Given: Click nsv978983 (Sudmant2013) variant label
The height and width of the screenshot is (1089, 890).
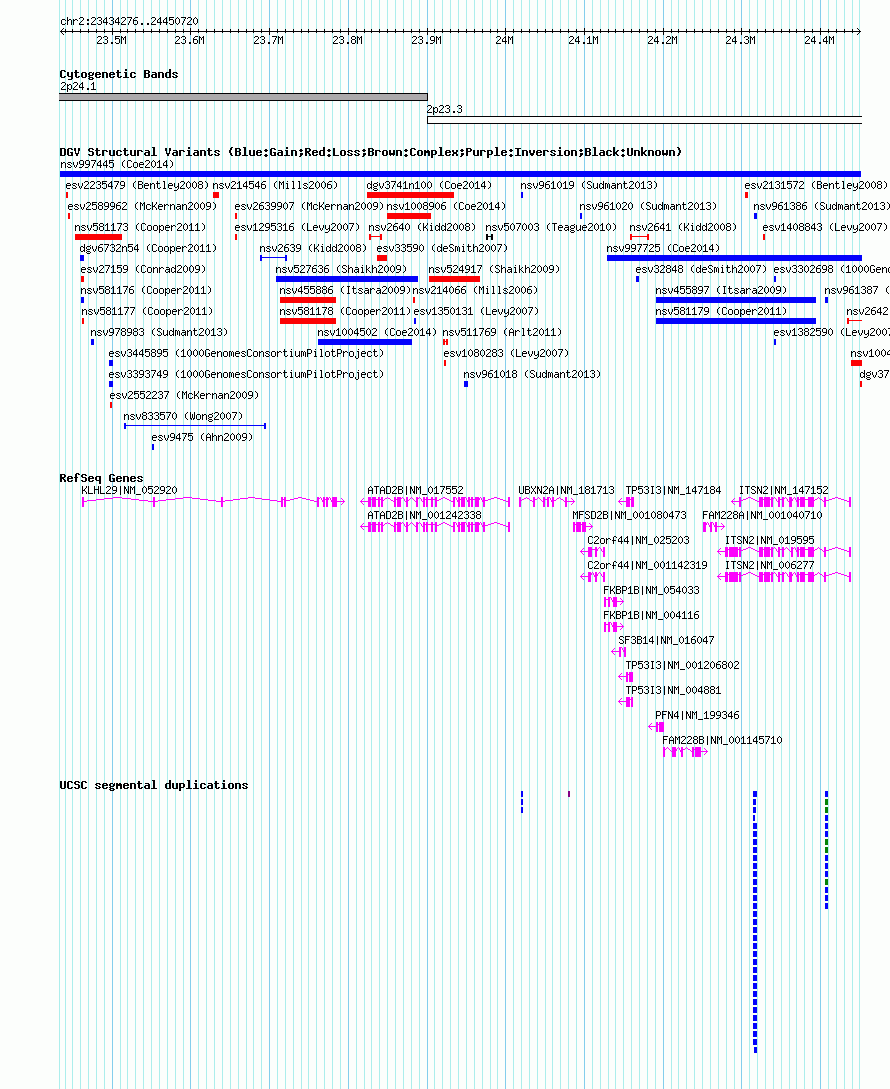Looking at the screenshot, I should coord(159,332).
